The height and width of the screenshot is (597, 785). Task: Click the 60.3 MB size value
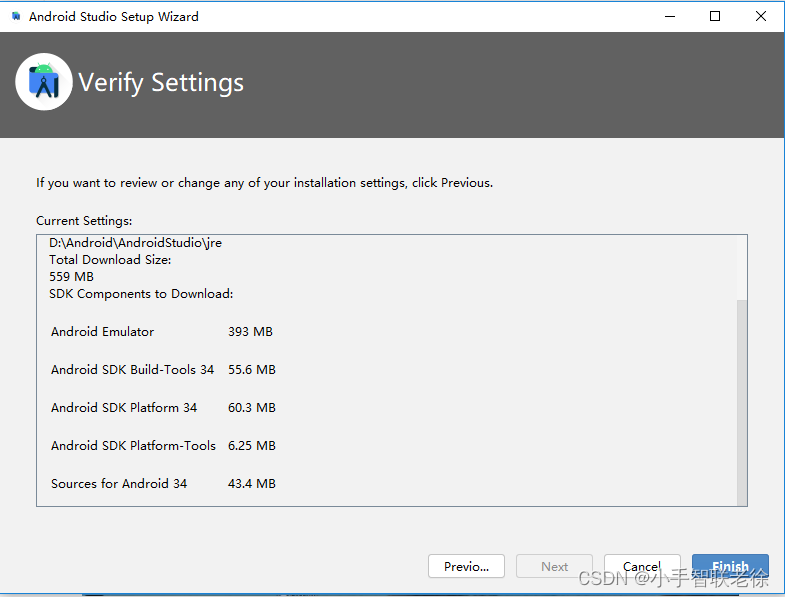(252, 408)
